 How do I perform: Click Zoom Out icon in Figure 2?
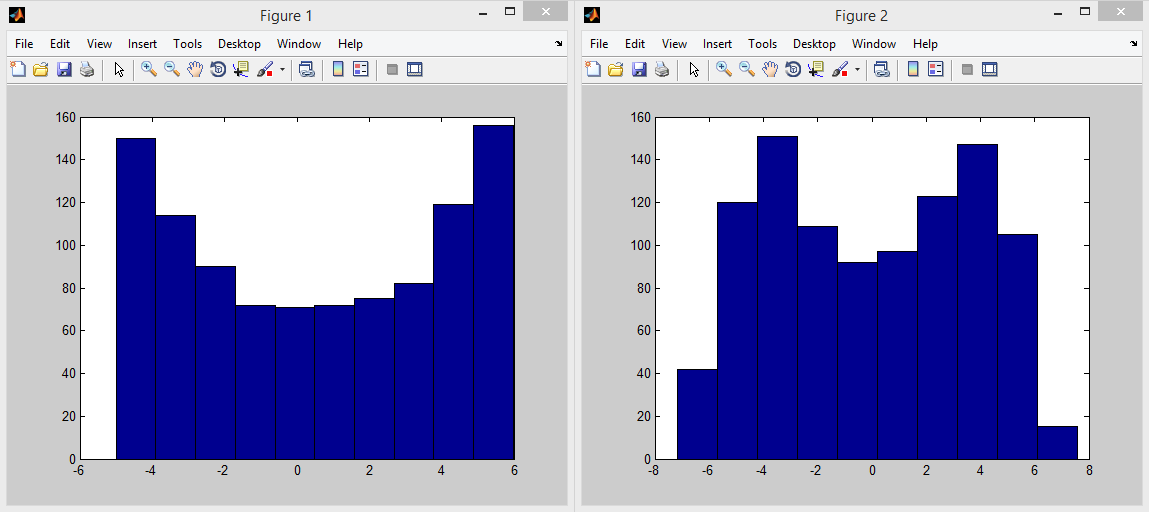(x=747, y=70)
